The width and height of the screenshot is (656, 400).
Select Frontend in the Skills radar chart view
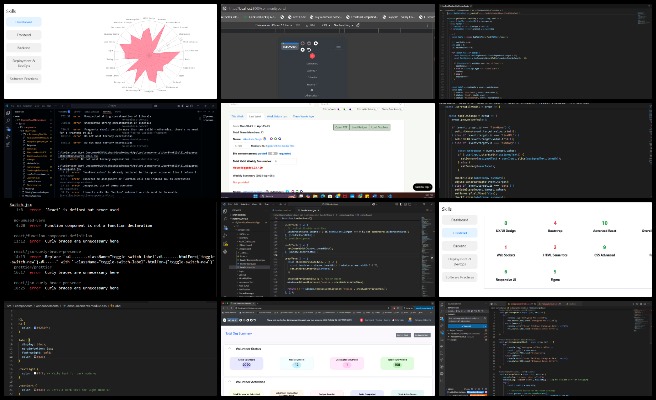(x=24, y=35)
